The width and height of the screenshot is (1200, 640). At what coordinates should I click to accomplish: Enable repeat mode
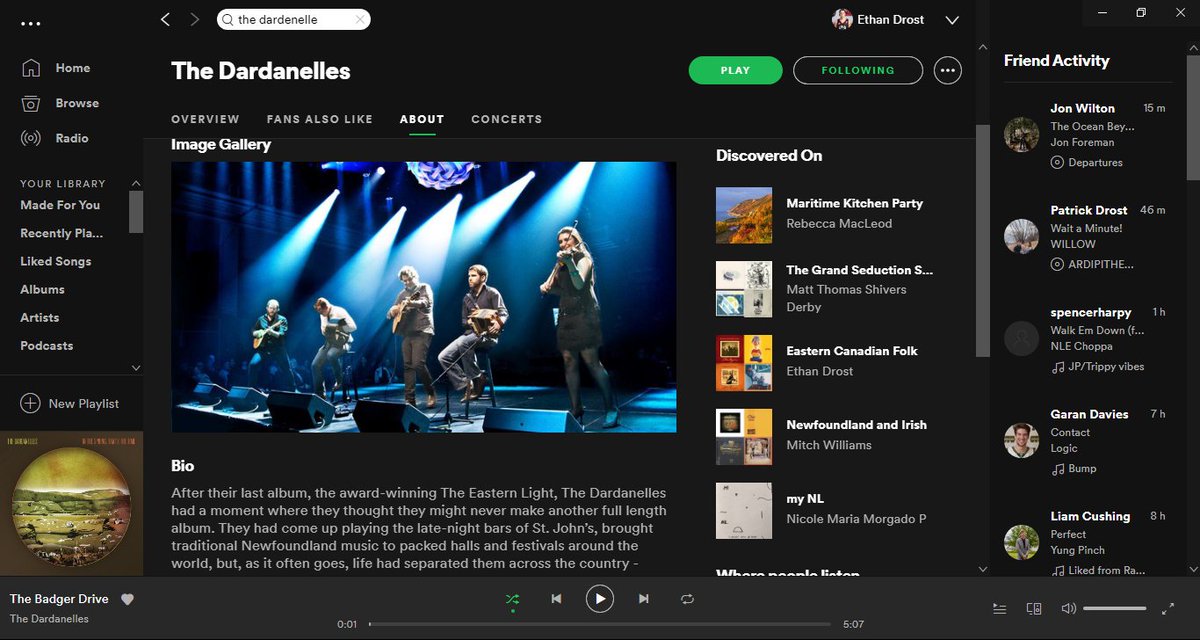pos(687,599)
